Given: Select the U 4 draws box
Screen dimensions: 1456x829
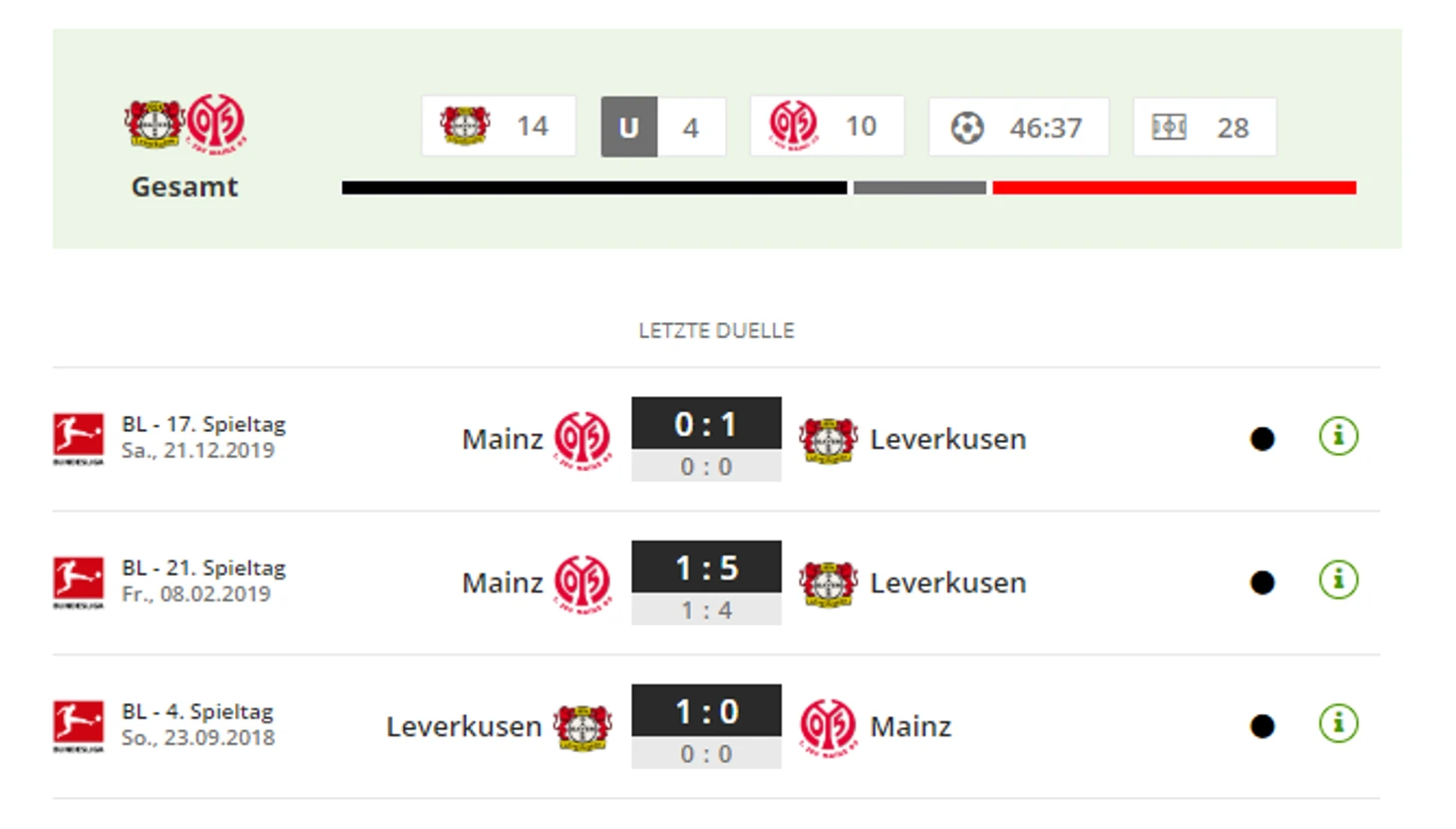Looking at the screenshot, I should pyautogui.click(x=663, y=127).
